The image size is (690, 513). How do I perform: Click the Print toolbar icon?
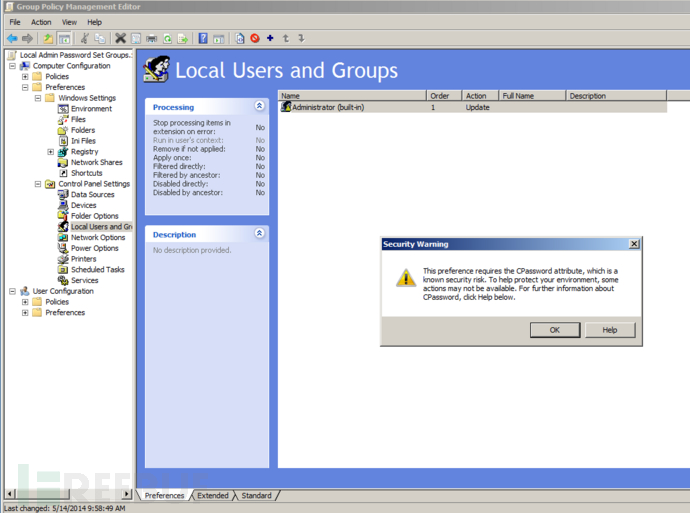click(151, 39)
